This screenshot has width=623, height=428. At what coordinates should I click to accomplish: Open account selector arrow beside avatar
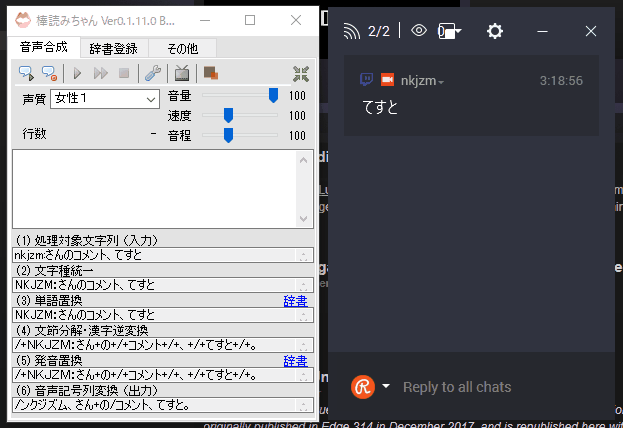[x=386, y=386]
